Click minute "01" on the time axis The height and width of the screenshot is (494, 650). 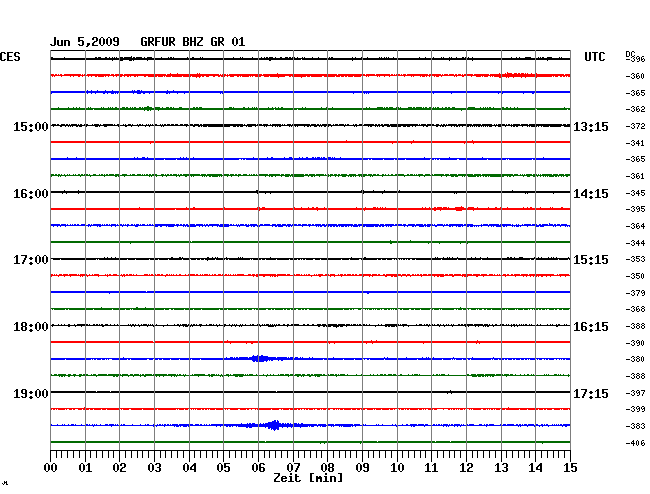pos(85,468)
